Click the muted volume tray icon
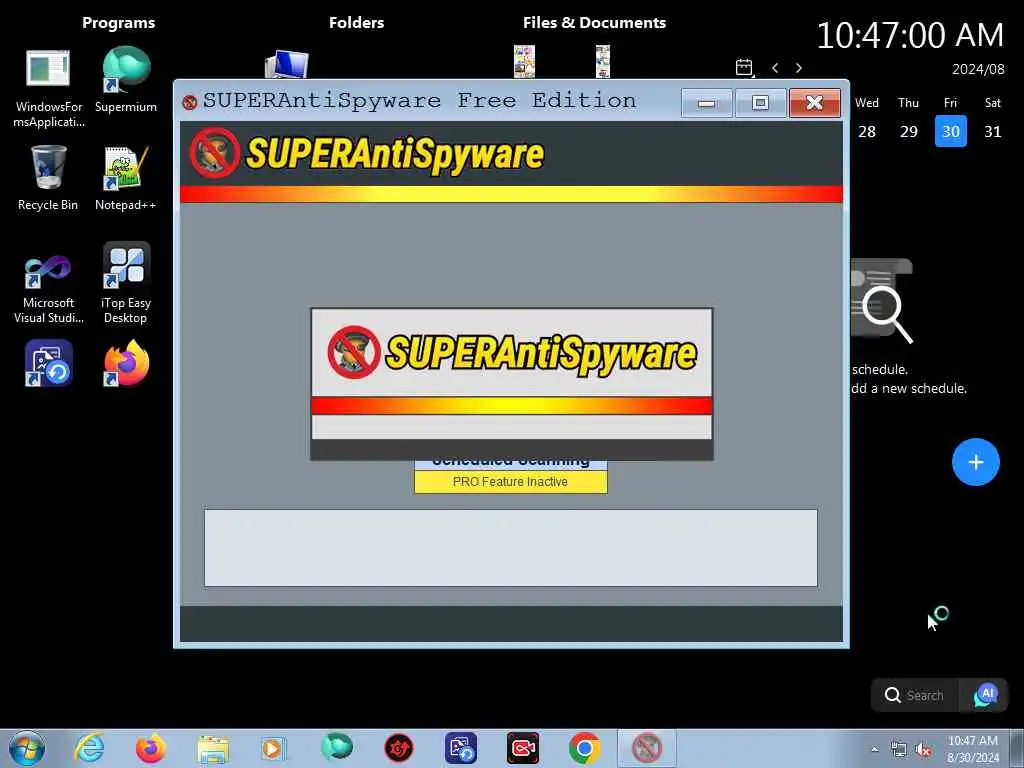The height and width of the screenshot is (768, 1024). click(923, 750)
